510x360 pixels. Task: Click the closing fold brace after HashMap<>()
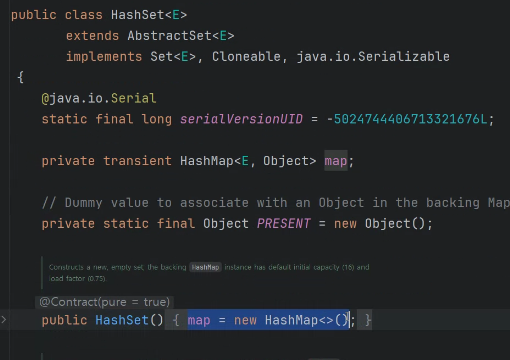[368, 320]
